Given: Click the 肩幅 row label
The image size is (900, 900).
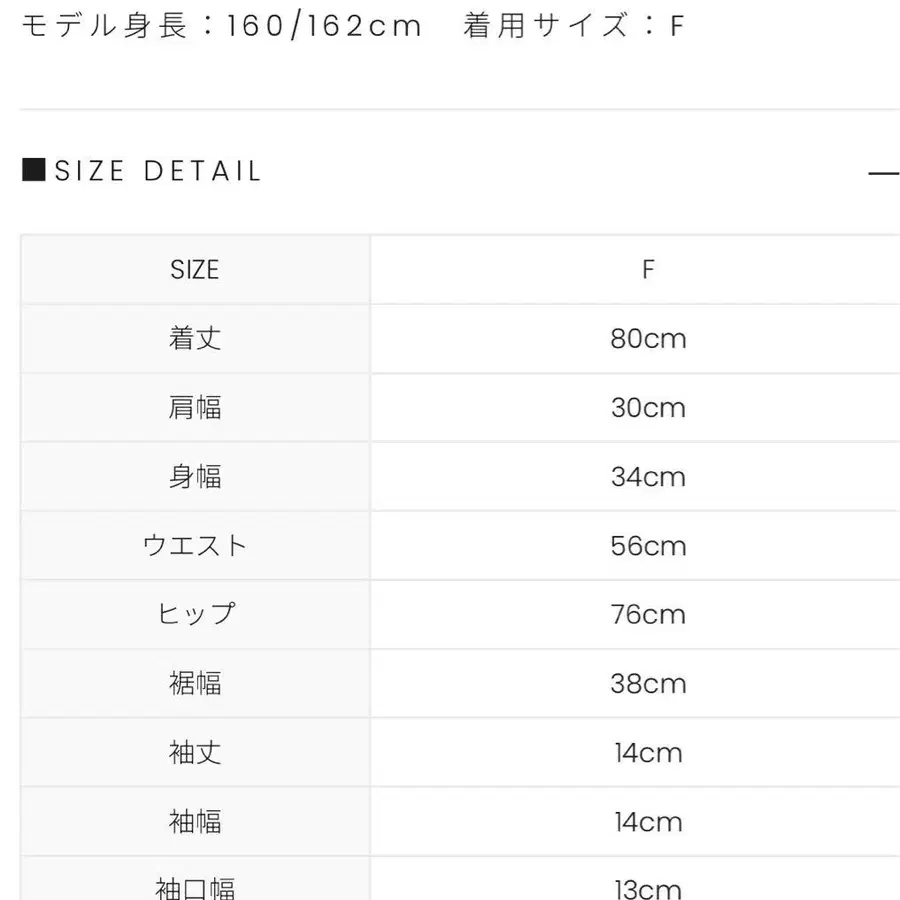Looking at the screenshot, I should tap(195, 408).
